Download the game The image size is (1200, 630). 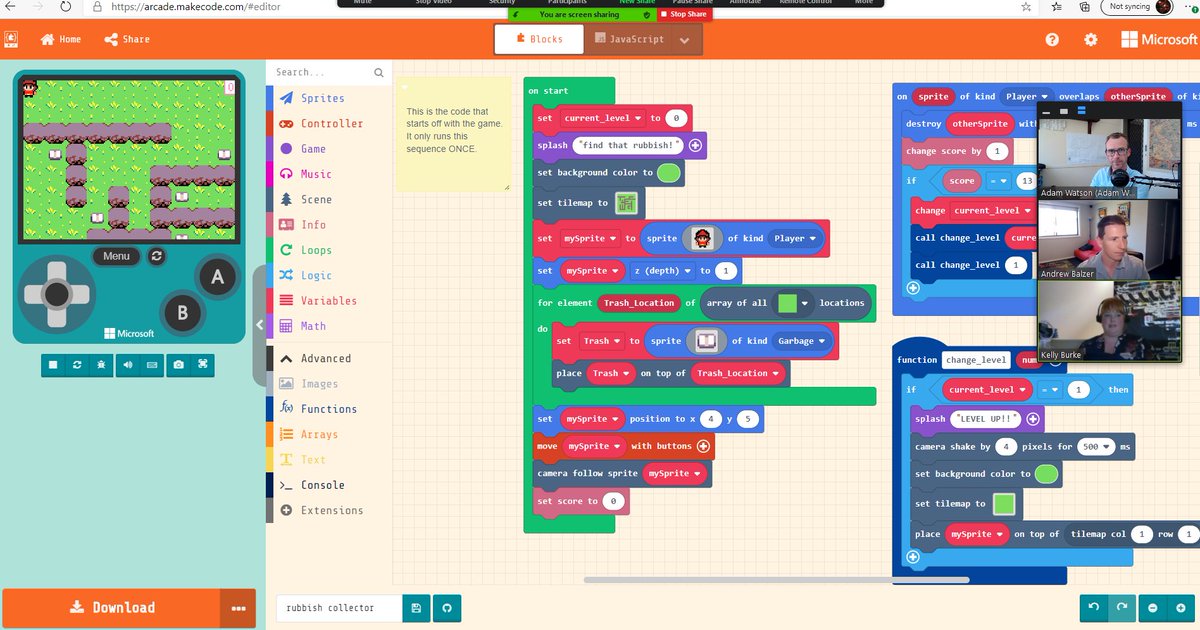point(111,608)
